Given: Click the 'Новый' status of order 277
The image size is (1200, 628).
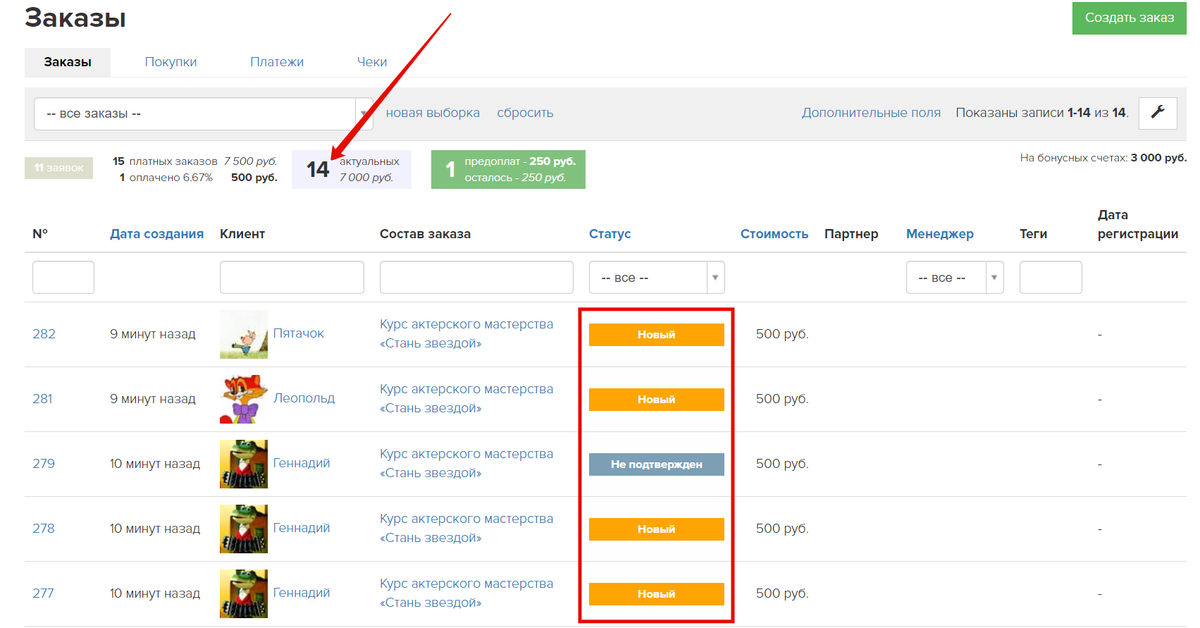Looking at the screenshot, I should pos(656,595).
